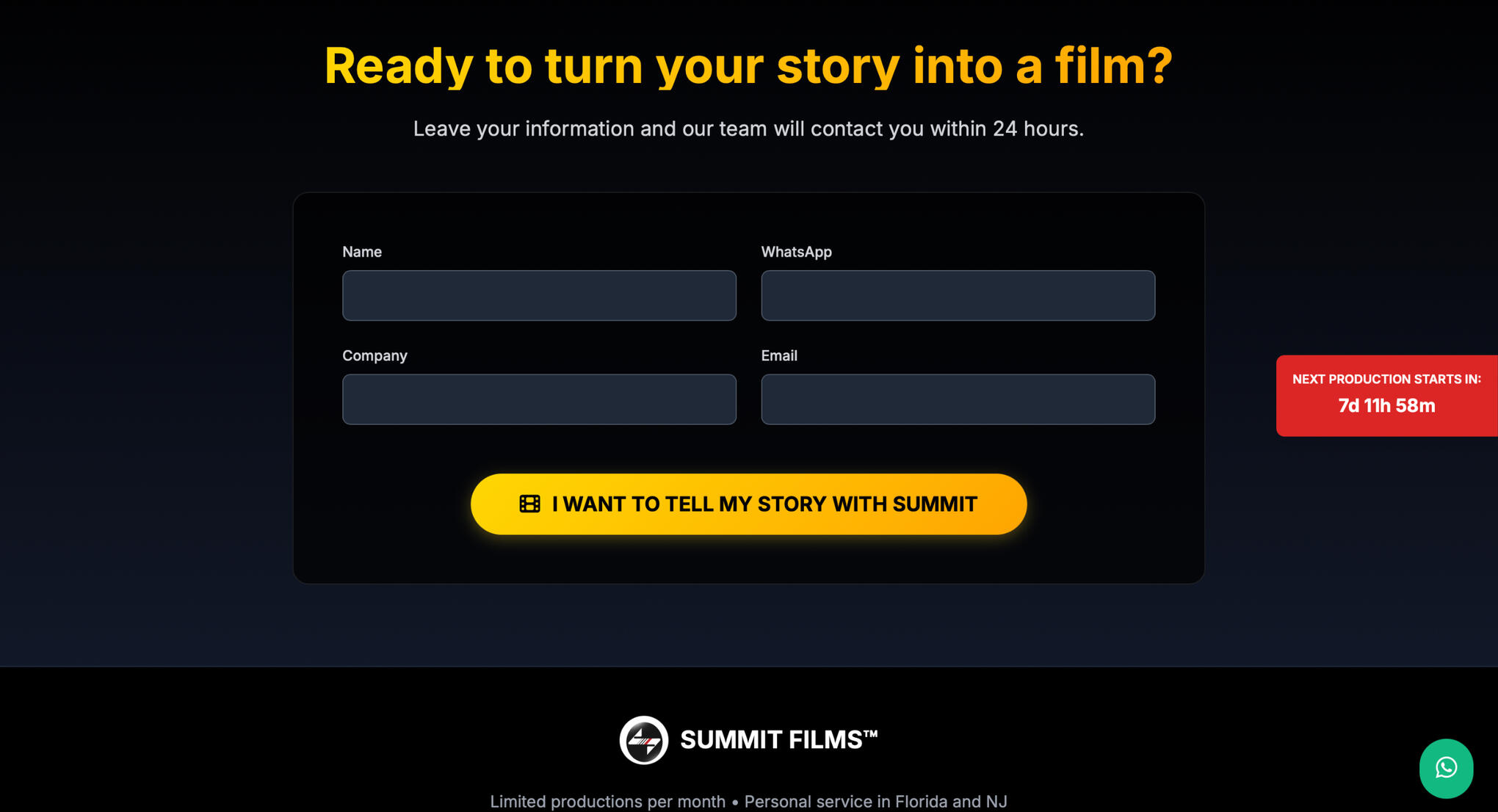Image resolution: width=1498 pixels, height=812 pixels.
Task: Click the SUMMIT FILMS brand name text
Action: tap(778, 740)
